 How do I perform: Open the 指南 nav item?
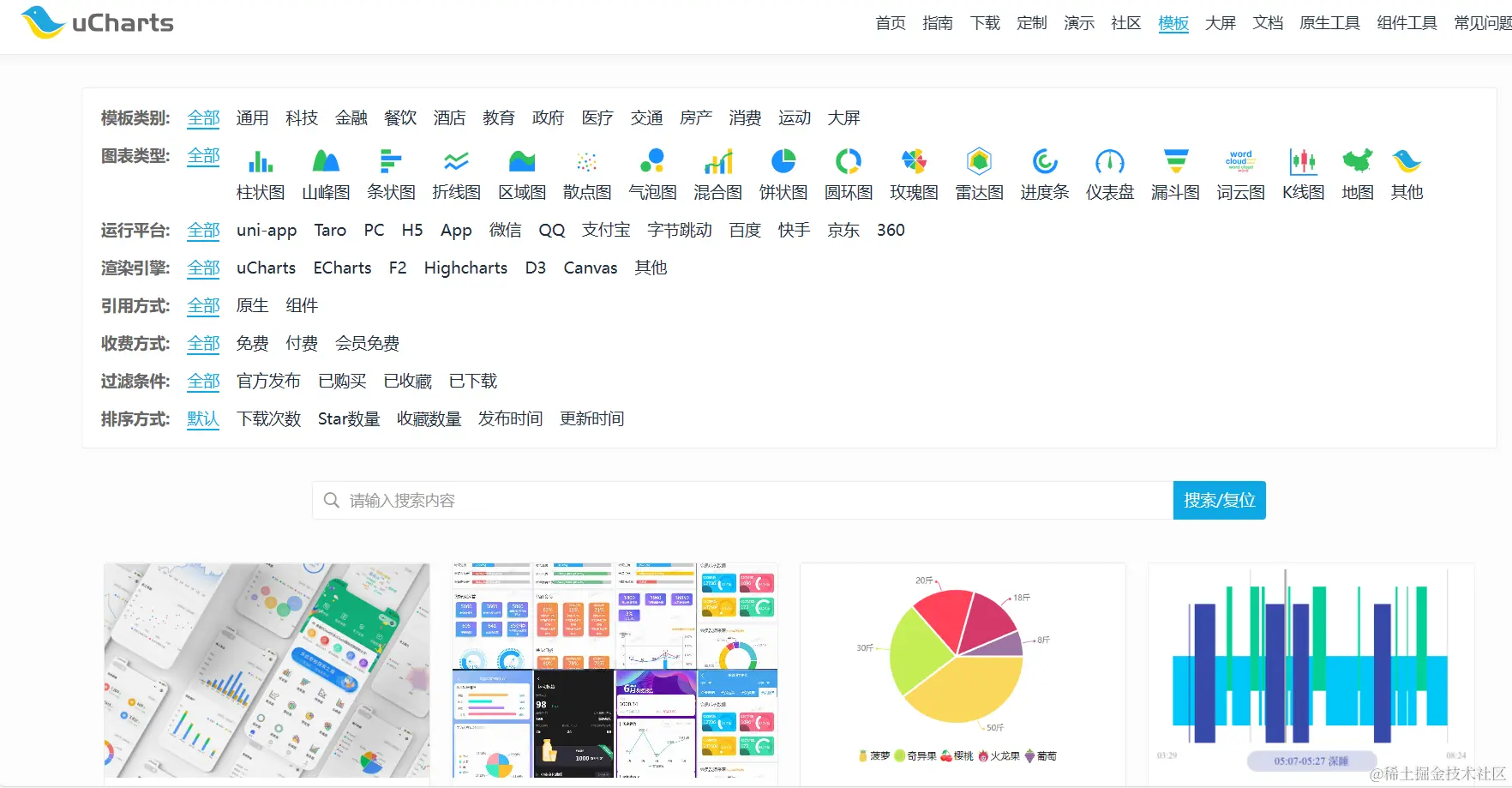pos(938,23)
